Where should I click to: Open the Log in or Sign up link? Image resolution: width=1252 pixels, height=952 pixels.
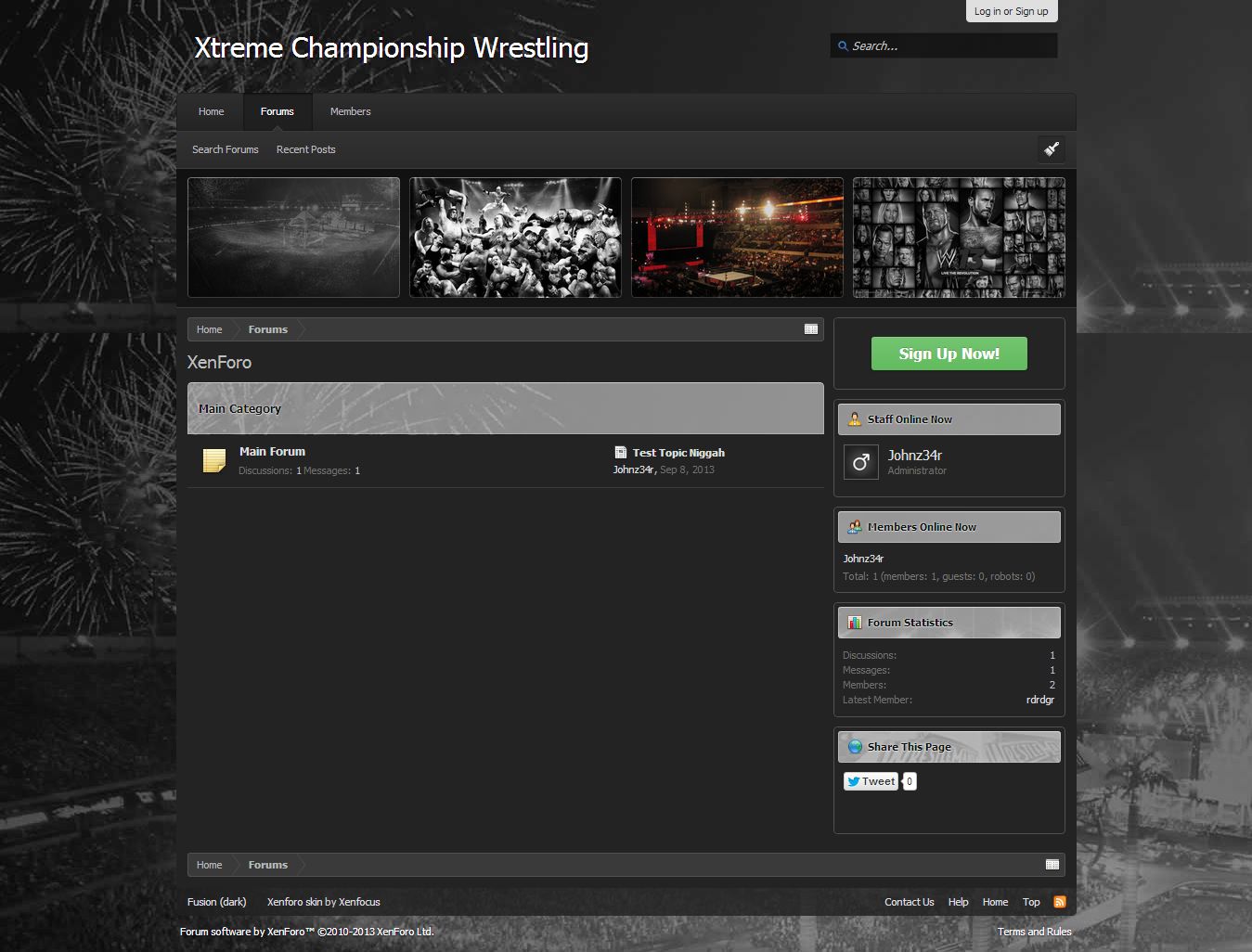[x=1011, y=11]
